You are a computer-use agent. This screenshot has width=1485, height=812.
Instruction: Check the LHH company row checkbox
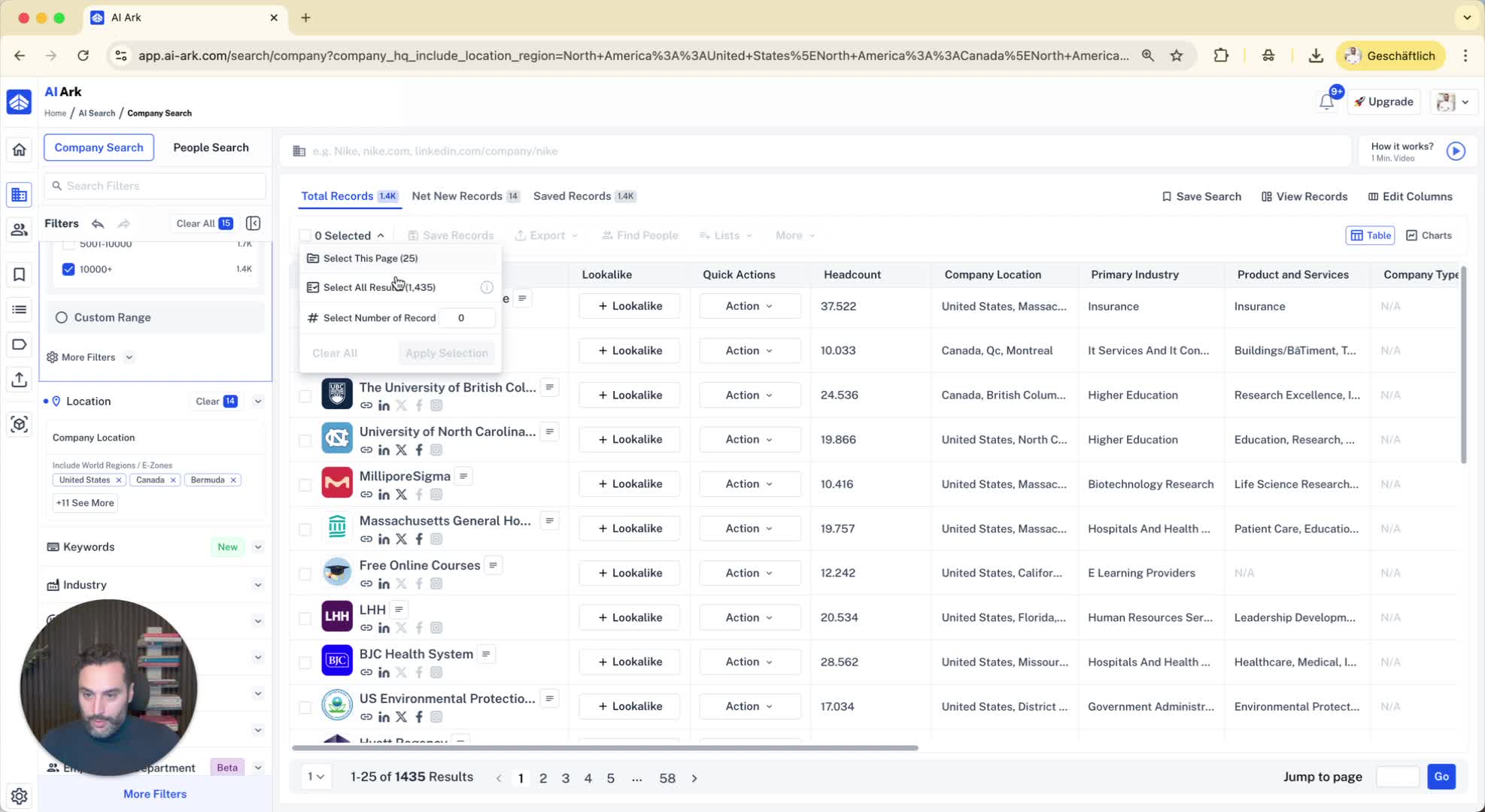[x=305, y=618]
